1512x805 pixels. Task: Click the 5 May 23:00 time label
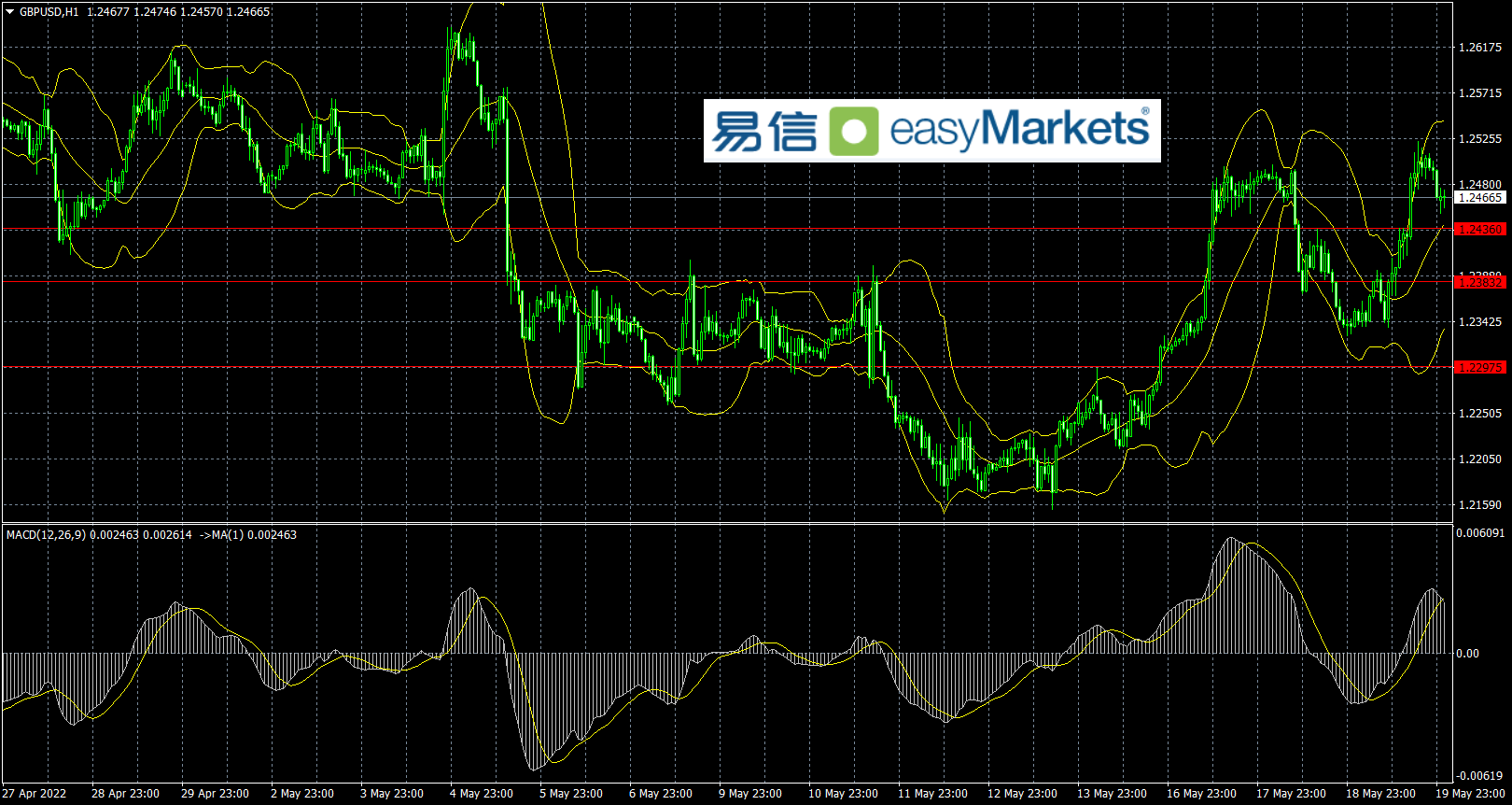click(571, 794)
